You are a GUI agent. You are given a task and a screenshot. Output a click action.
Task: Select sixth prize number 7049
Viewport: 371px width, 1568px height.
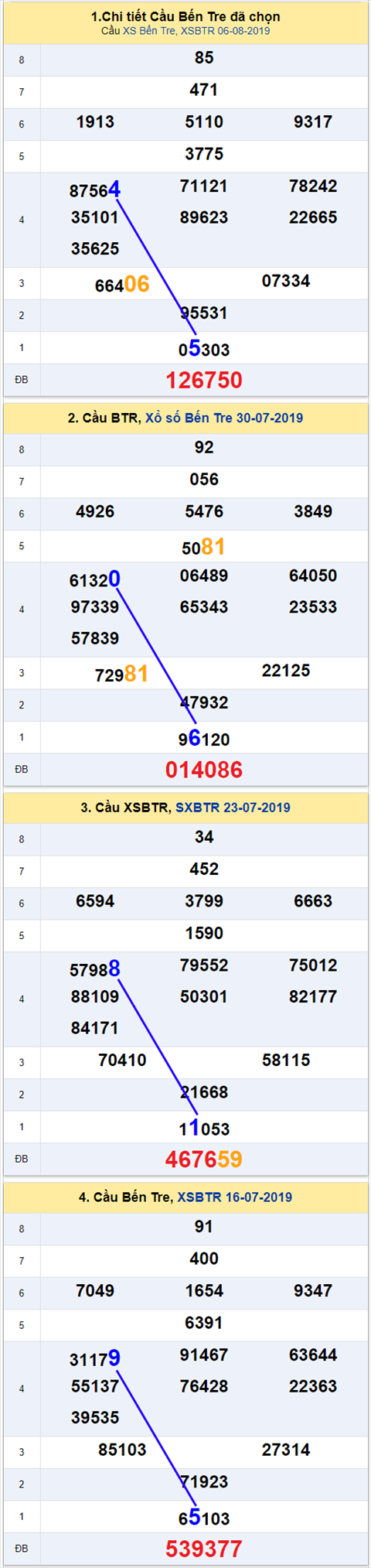(x=95, y=1291)
